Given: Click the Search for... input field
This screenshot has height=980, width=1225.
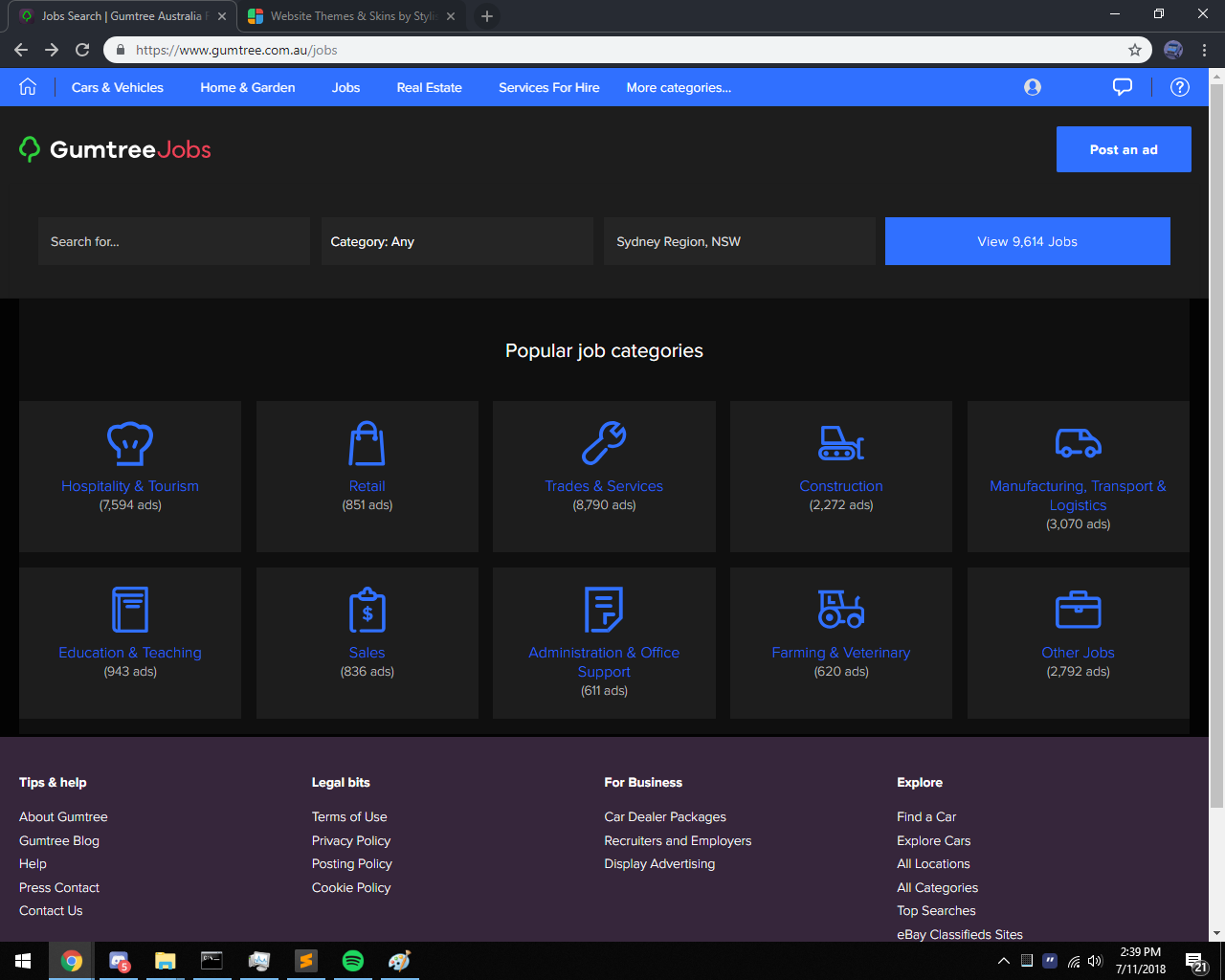Looking at the screenshot, I should coord(173,241).
